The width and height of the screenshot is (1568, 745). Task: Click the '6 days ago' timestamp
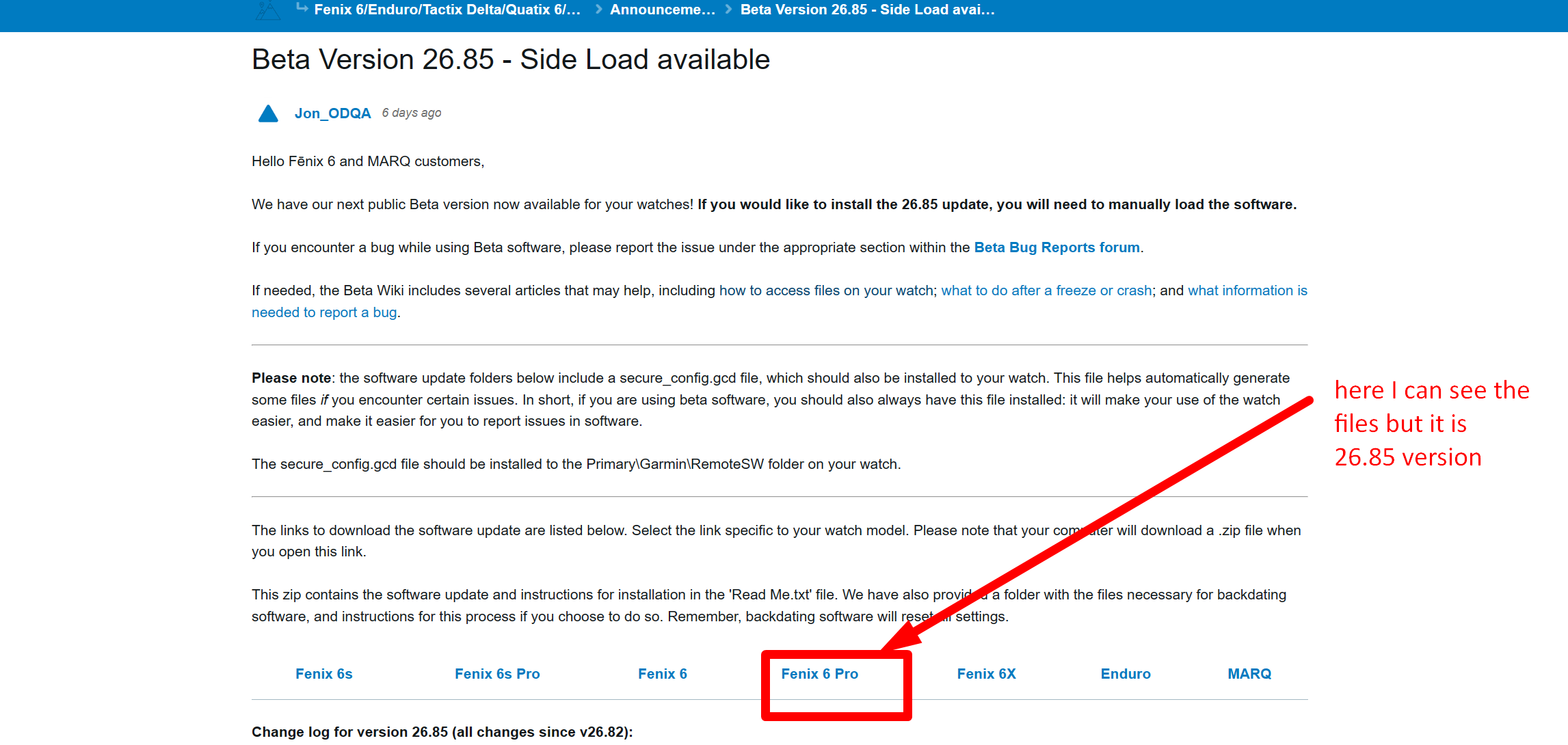point(412,113)
